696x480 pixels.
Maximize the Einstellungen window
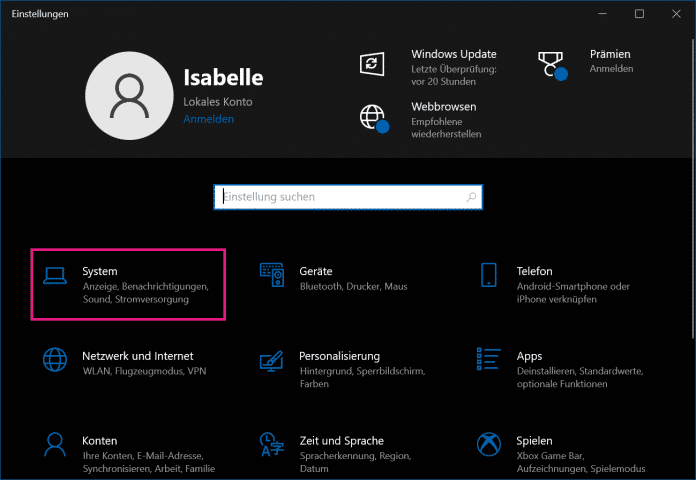click(x=639, y=13)
